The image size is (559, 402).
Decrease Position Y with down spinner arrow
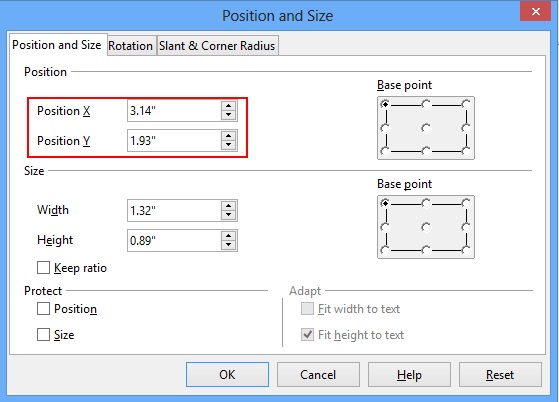pyautogui.click(x=228, y=145)
